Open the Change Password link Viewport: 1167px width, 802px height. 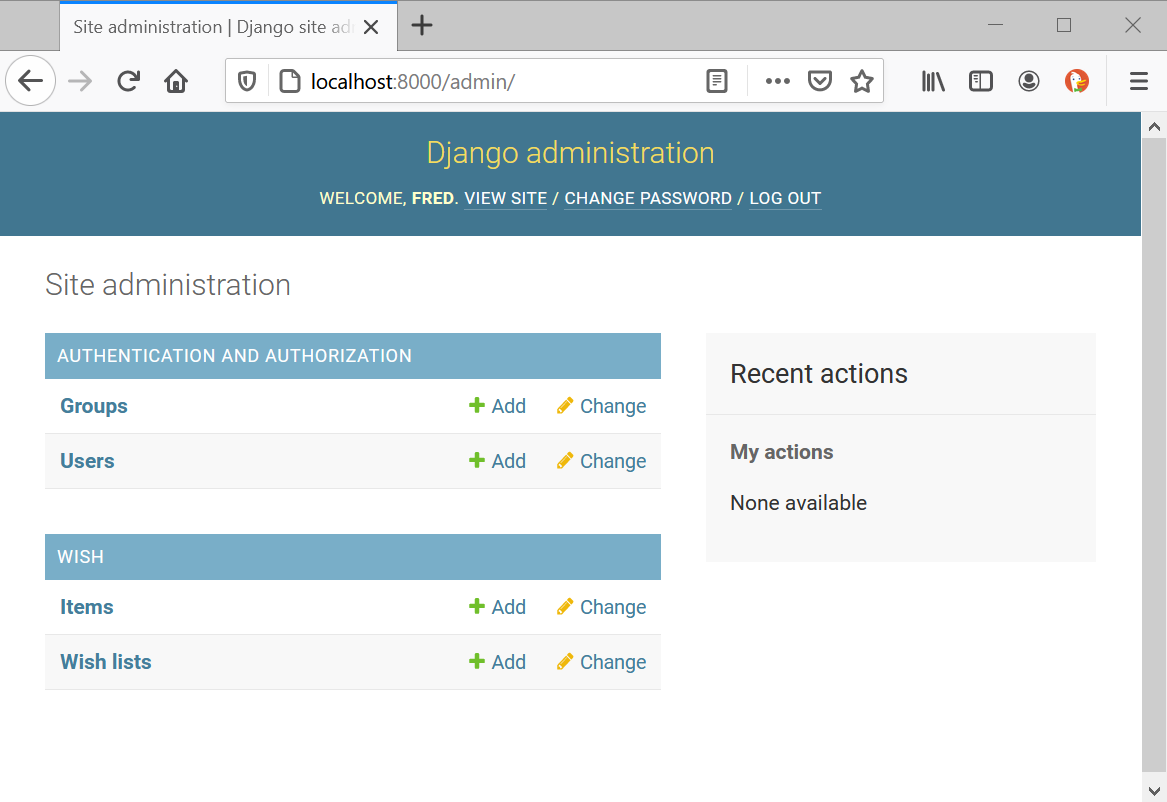point(648,199)
